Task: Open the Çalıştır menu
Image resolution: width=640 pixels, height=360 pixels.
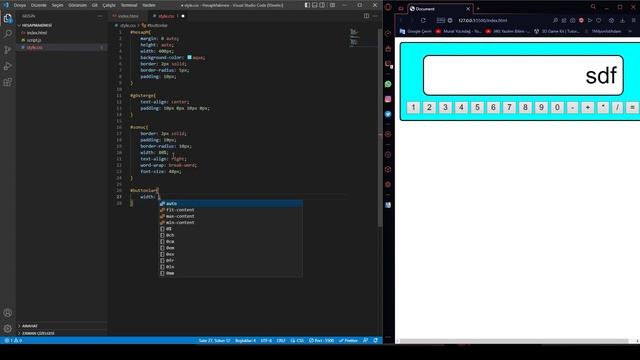Action: click(109, 5)
